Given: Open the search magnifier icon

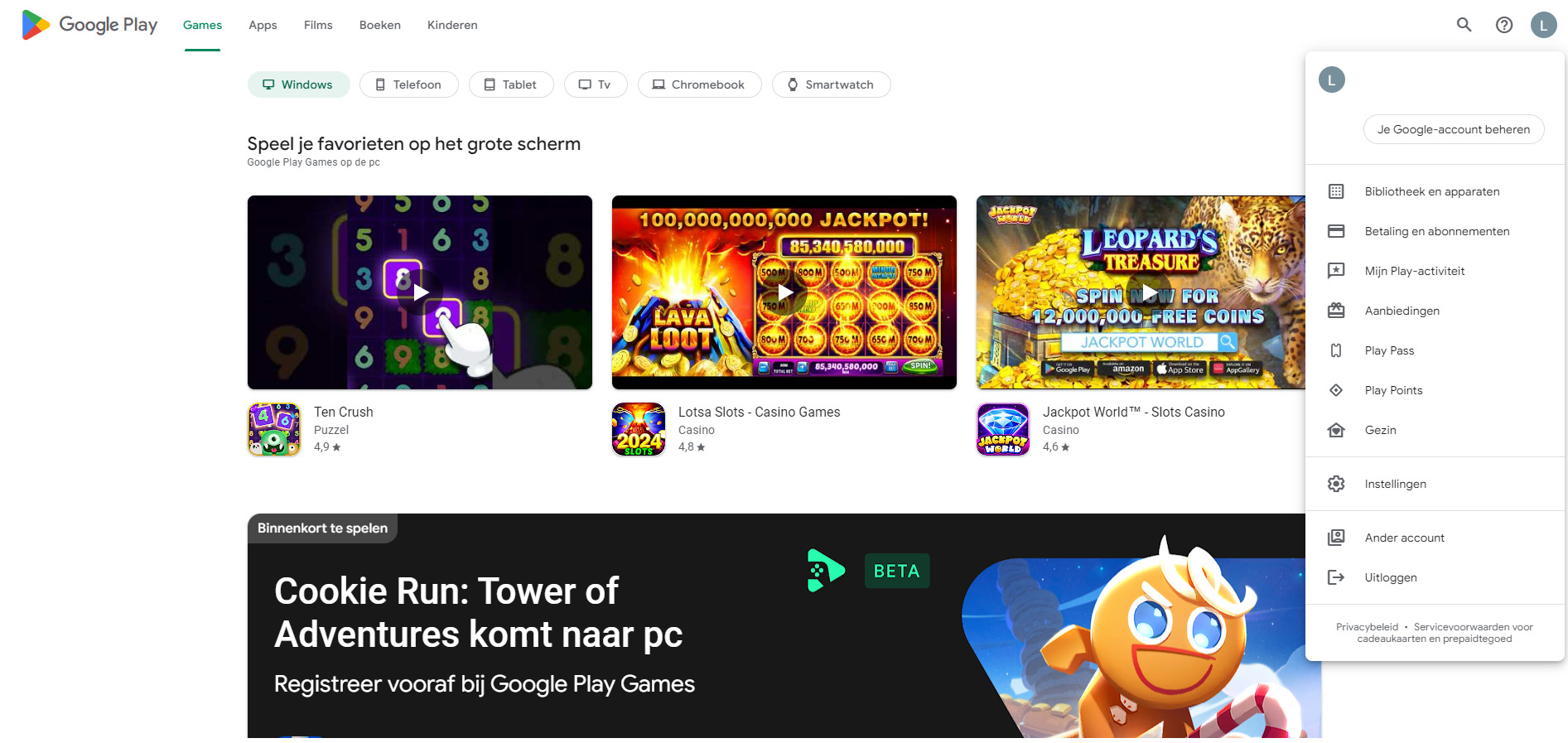Looking at the screenshot, I should pos(1464,25).
